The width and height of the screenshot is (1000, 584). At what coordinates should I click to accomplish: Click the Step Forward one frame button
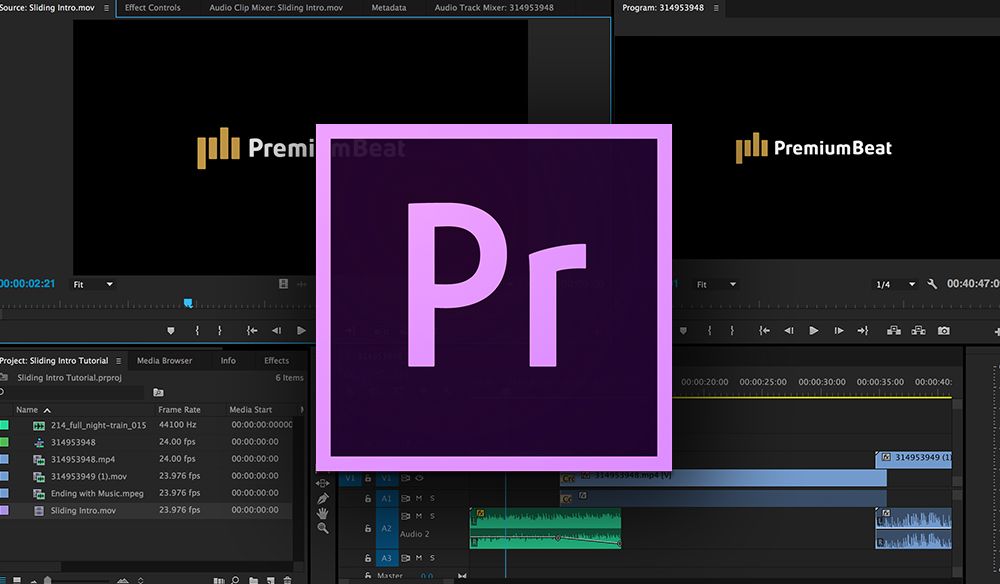[838, 330]
